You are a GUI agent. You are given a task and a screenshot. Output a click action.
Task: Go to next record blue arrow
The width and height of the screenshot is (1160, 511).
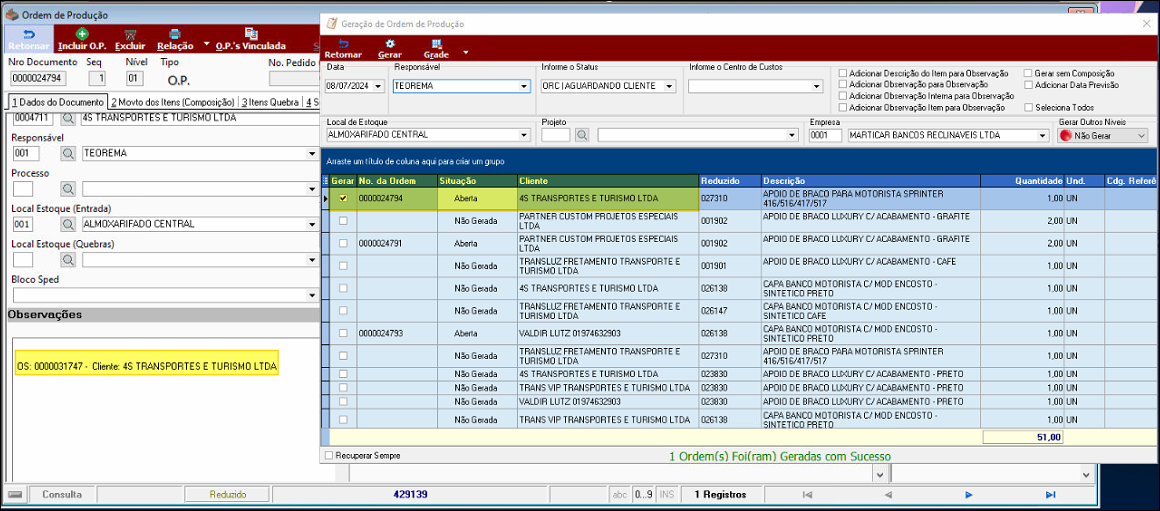click(968, 495)
